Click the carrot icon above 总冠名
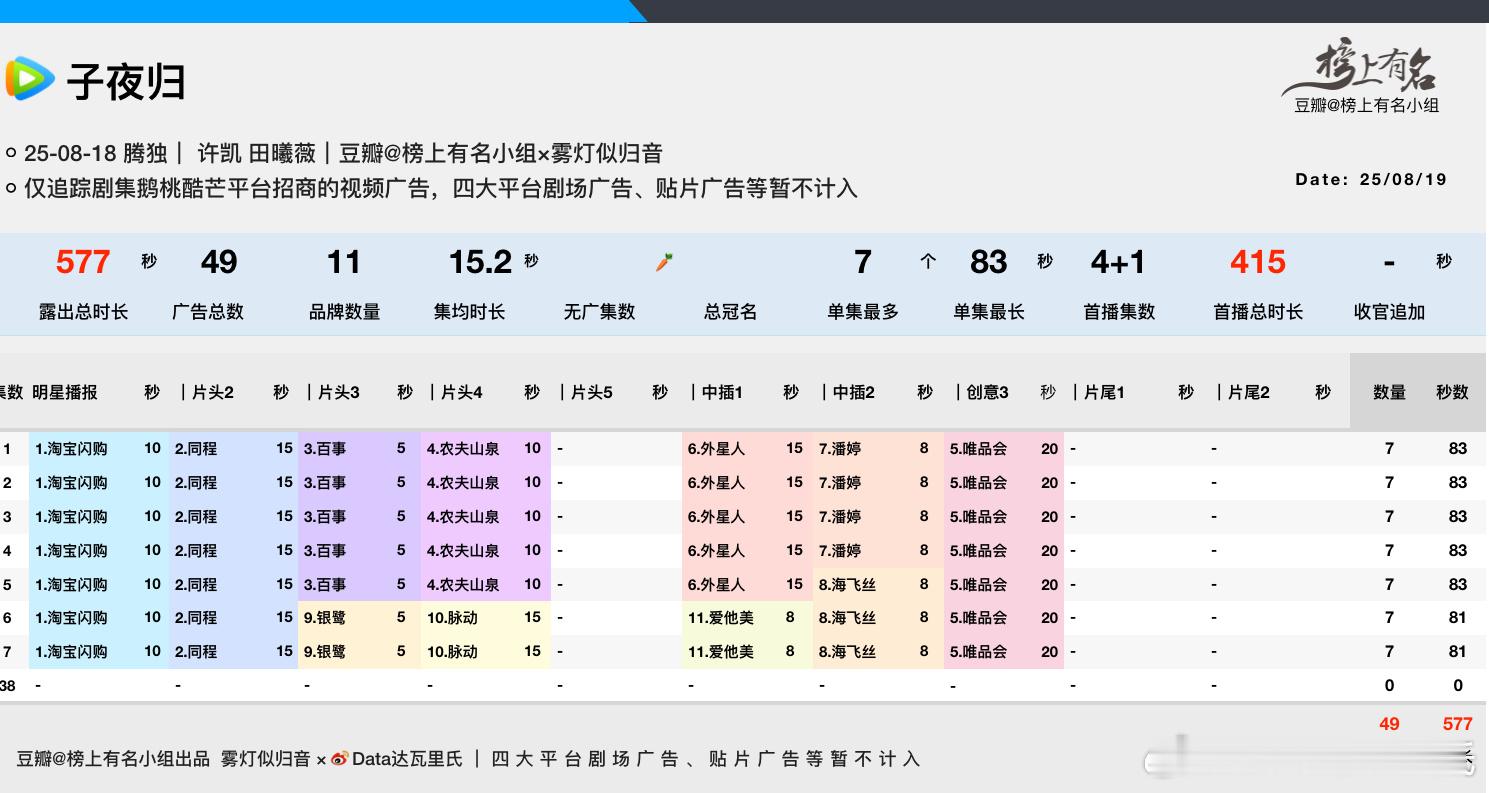The height and width of the screenshot is (793, 1489). (664, 262)
